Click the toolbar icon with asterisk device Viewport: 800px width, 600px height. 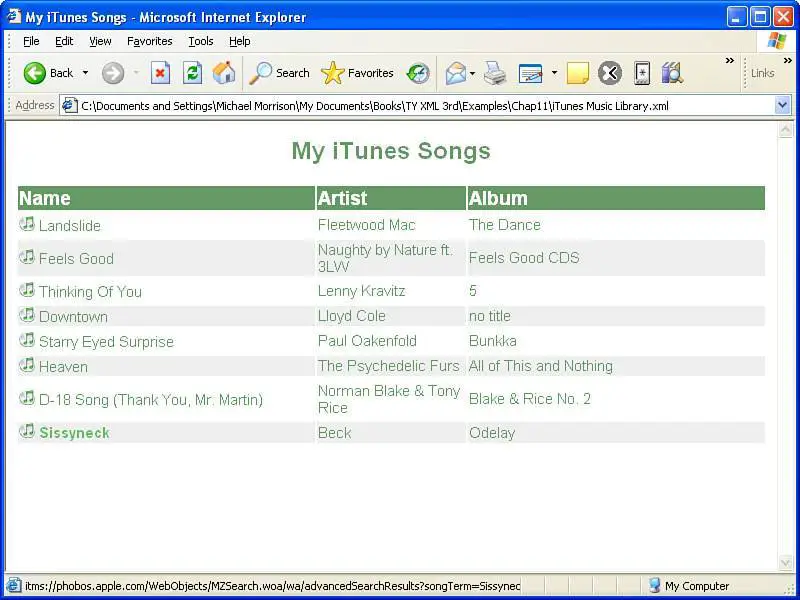coord(642,73)
